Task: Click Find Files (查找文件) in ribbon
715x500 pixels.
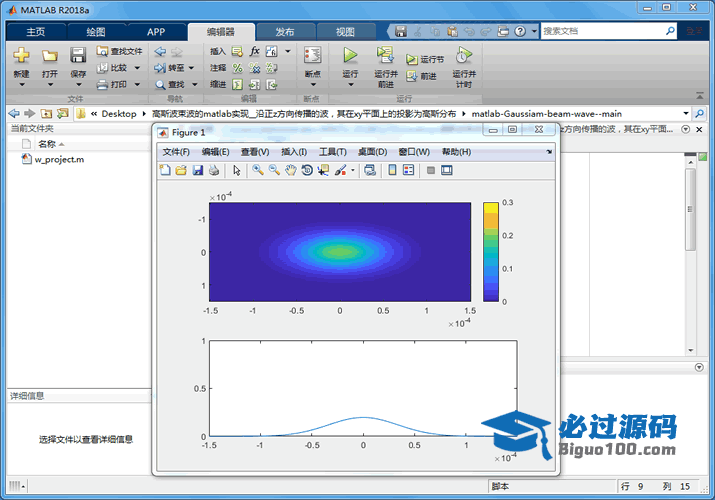Action: click(x=119, y=51)
